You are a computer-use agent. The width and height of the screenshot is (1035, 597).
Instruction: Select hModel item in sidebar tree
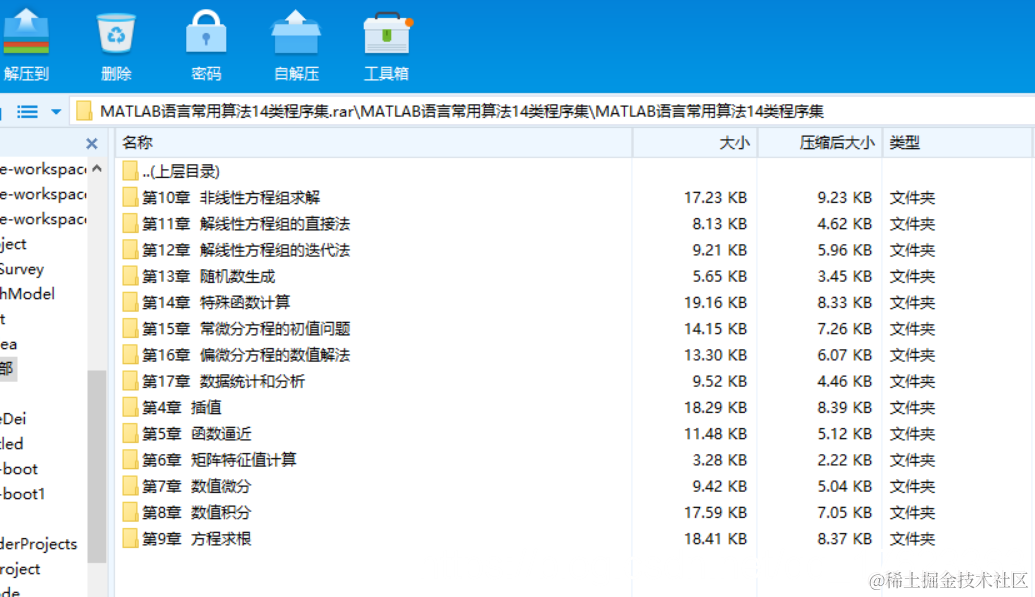27,294
